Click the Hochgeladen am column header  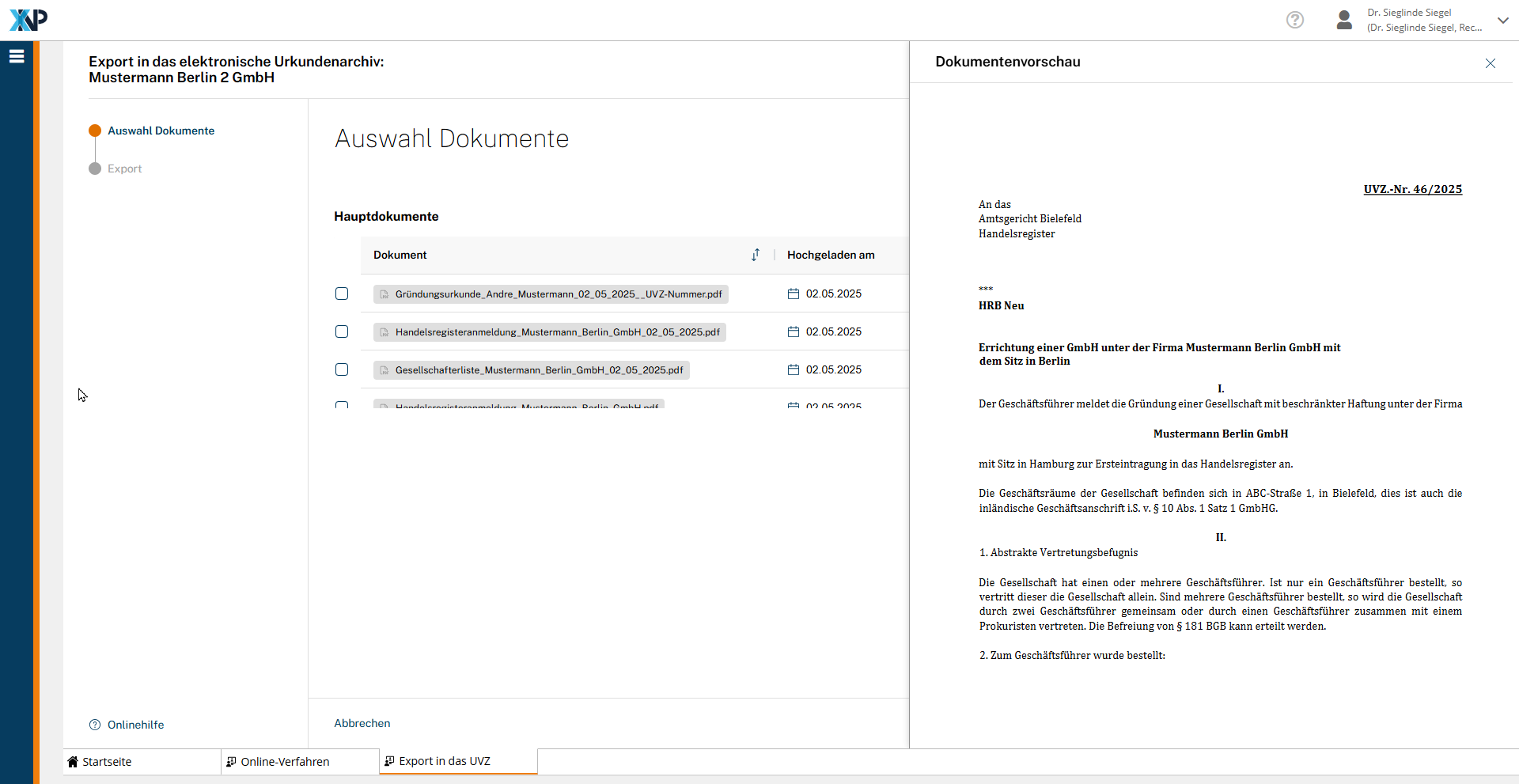(830, 255)
